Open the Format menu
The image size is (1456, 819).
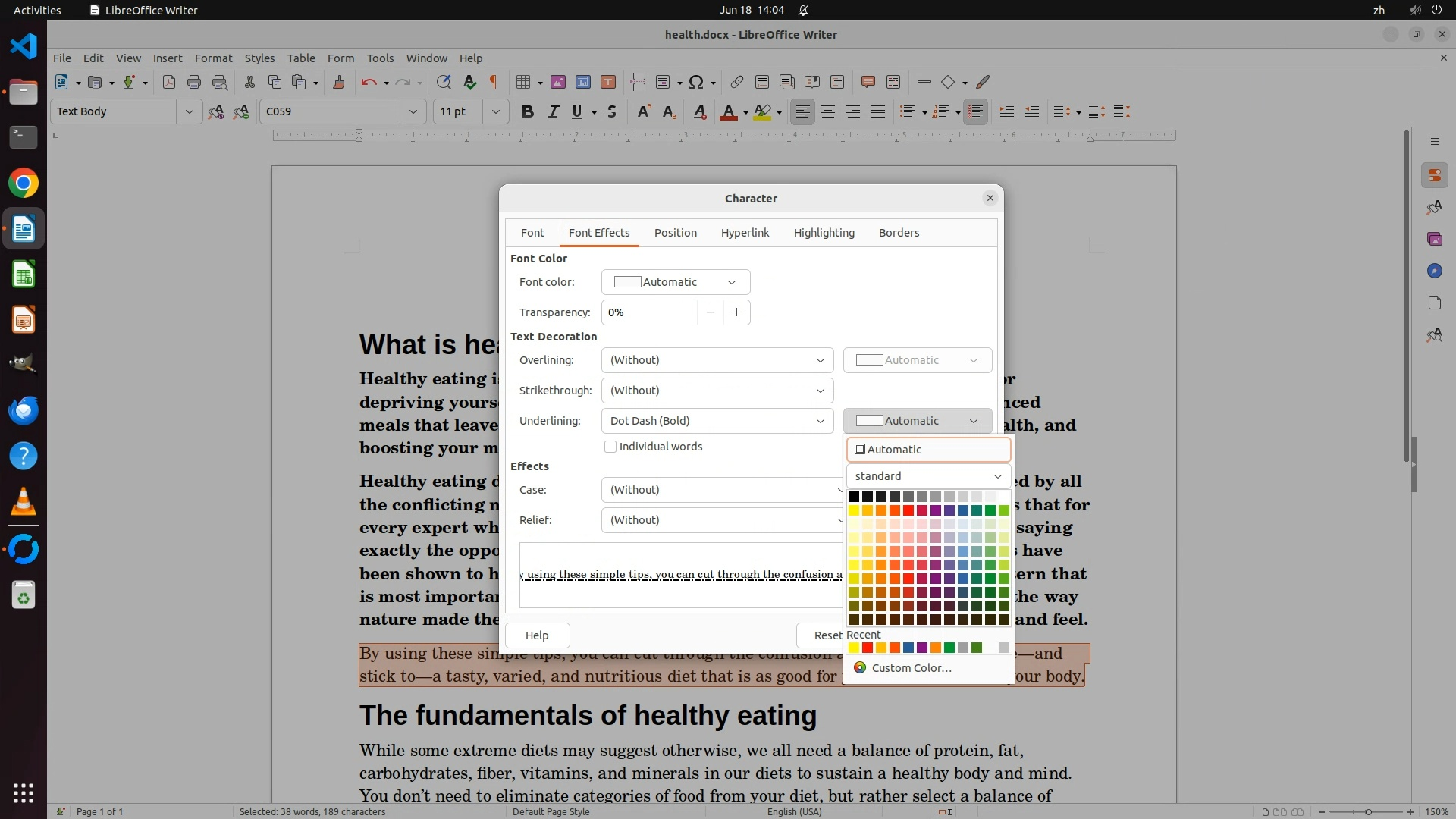click(213, 58)
